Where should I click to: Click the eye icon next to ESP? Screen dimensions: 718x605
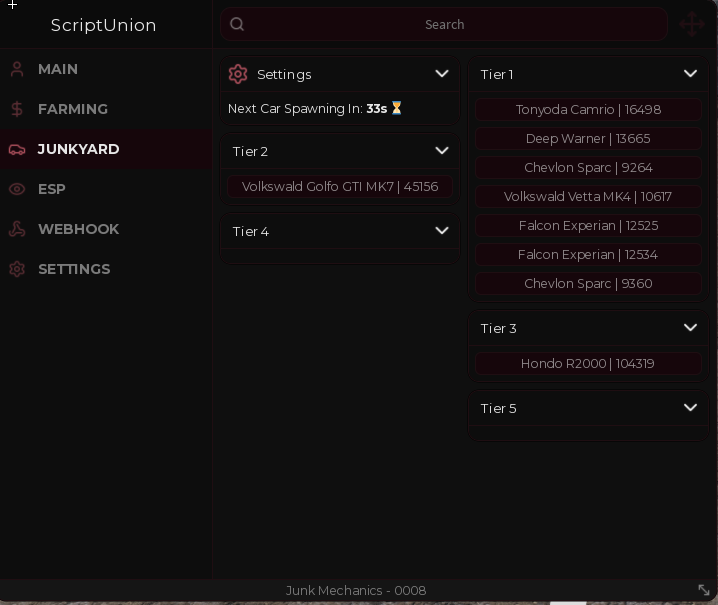pyautogui.click(x=17, y=189)
